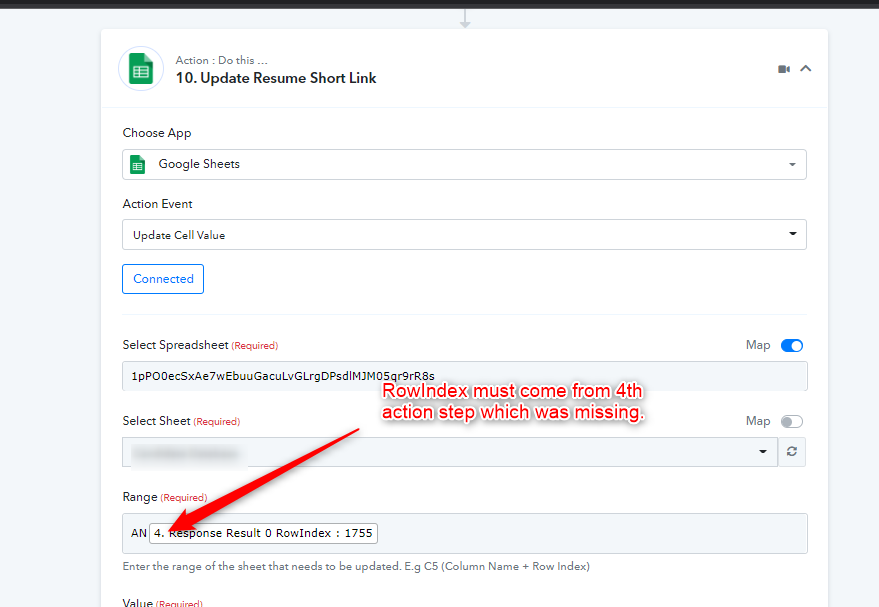Click the video camera tutorial icon

[x=784, y=69]
